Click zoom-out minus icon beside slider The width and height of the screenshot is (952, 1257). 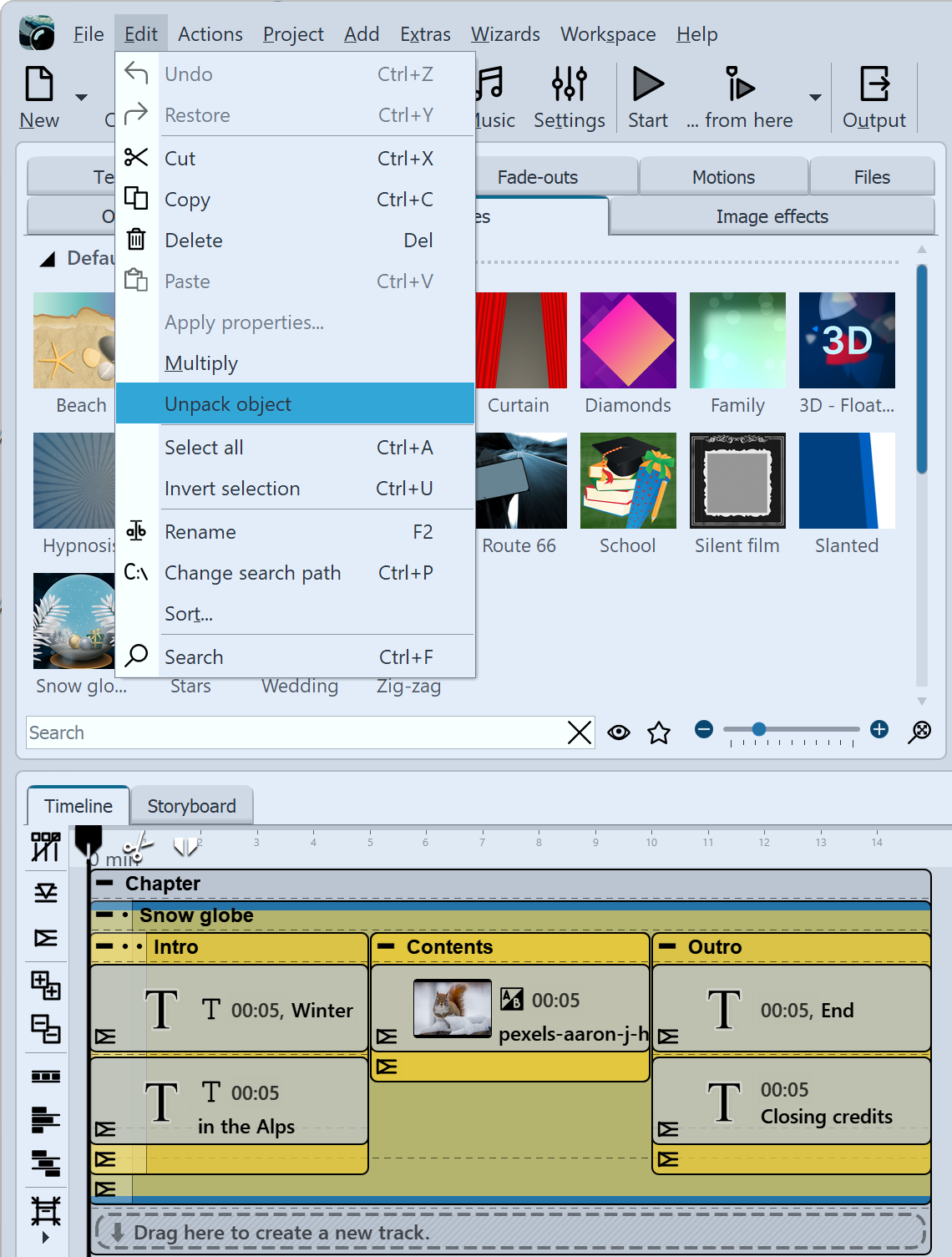[x=704, y=730]
